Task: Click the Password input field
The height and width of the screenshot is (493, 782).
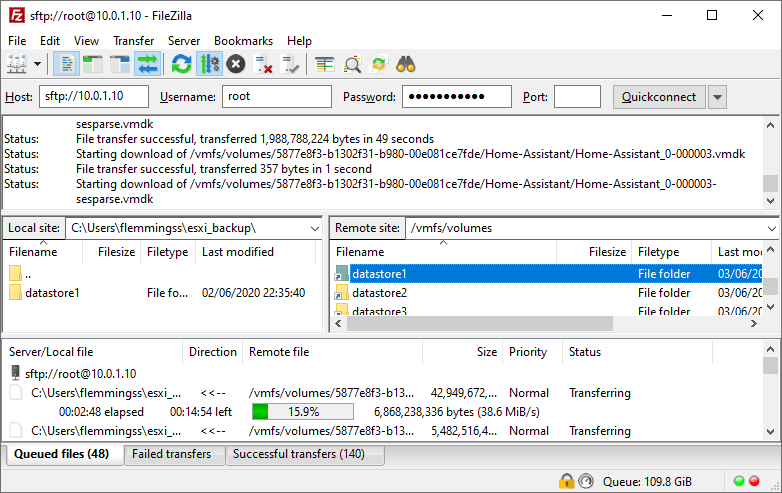Action: pyautogui.click(x=457, y=96)
